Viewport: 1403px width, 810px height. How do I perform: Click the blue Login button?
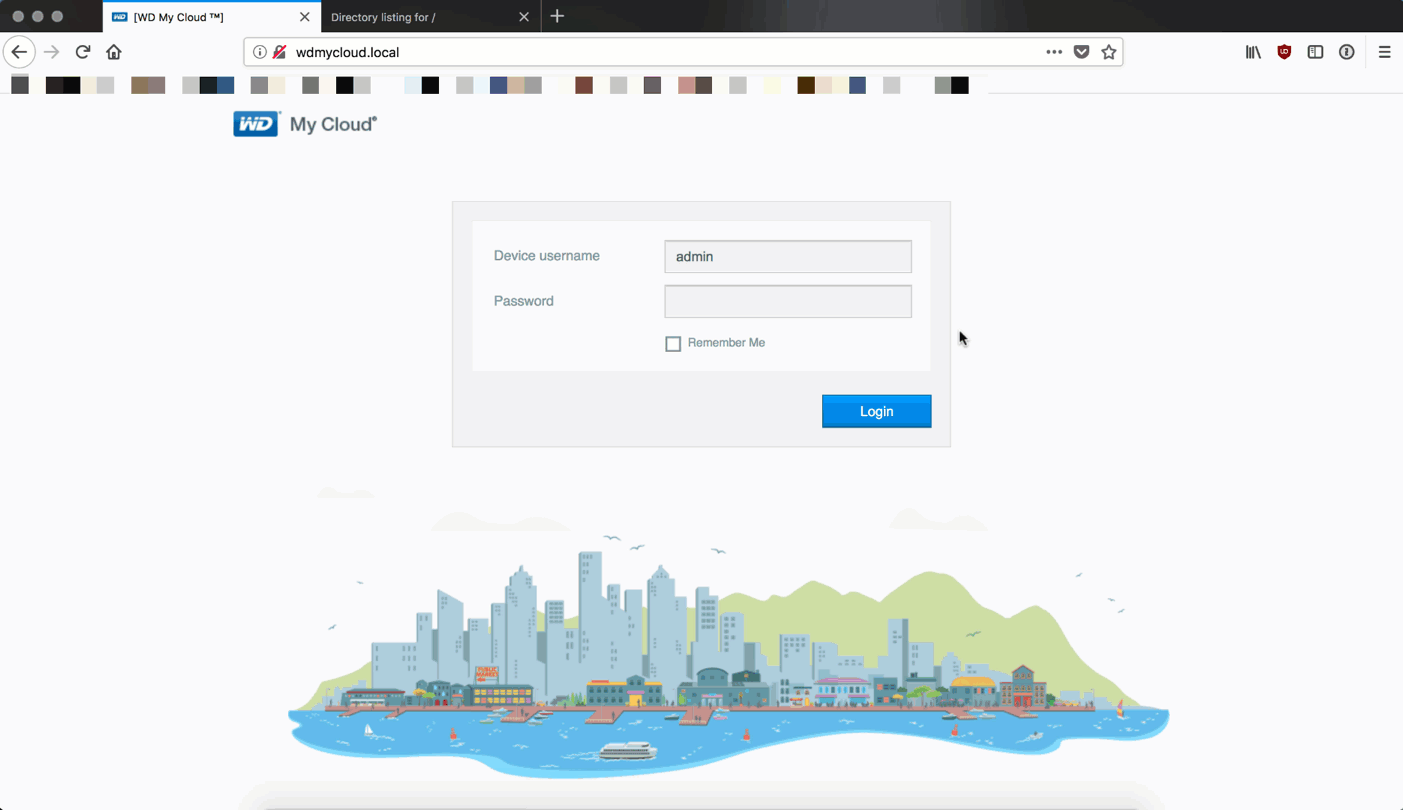pyautogui.click(x=876, y=411)
